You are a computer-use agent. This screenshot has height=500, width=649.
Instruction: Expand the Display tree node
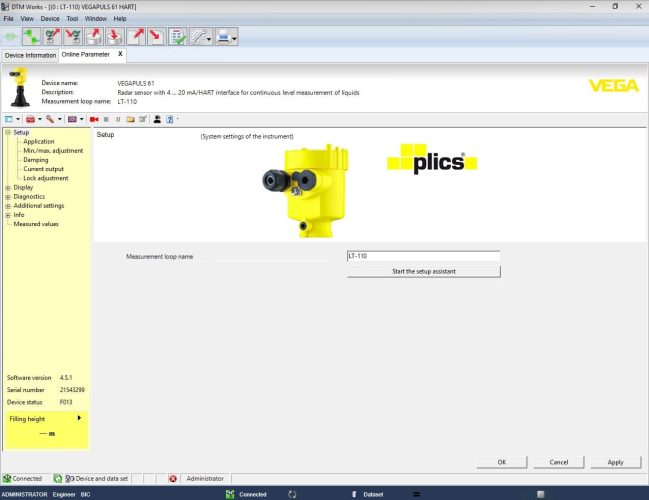coord(7,188)
